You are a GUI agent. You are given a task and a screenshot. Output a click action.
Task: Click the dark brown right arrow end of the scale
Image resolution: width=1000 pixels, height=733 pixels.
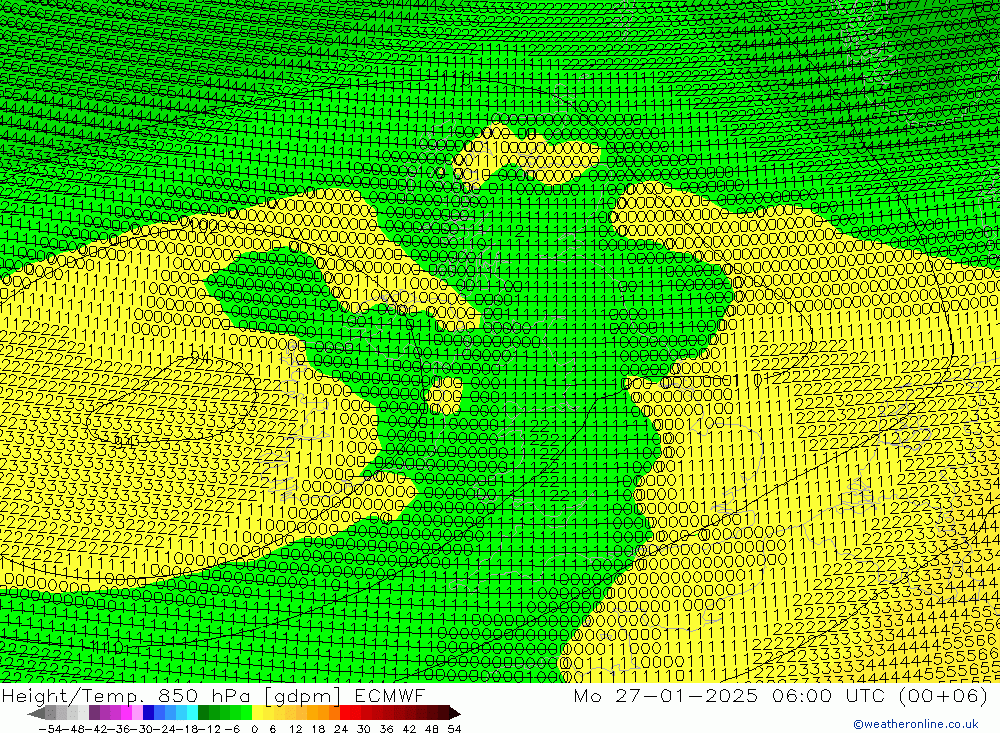tap(455, 713)
